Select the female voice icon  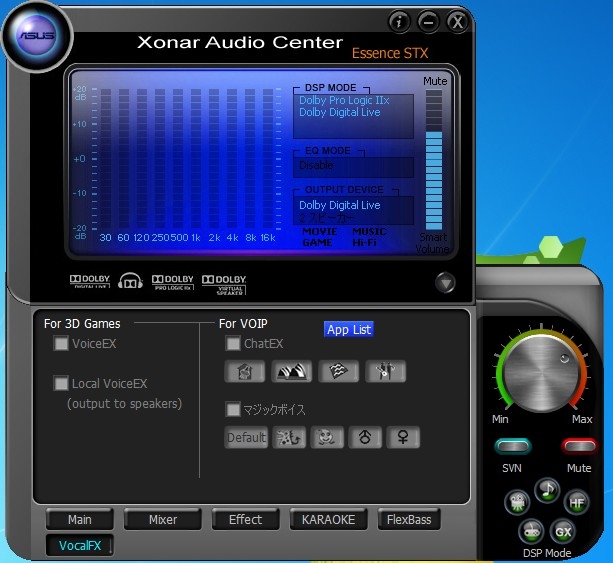(403, 437)
